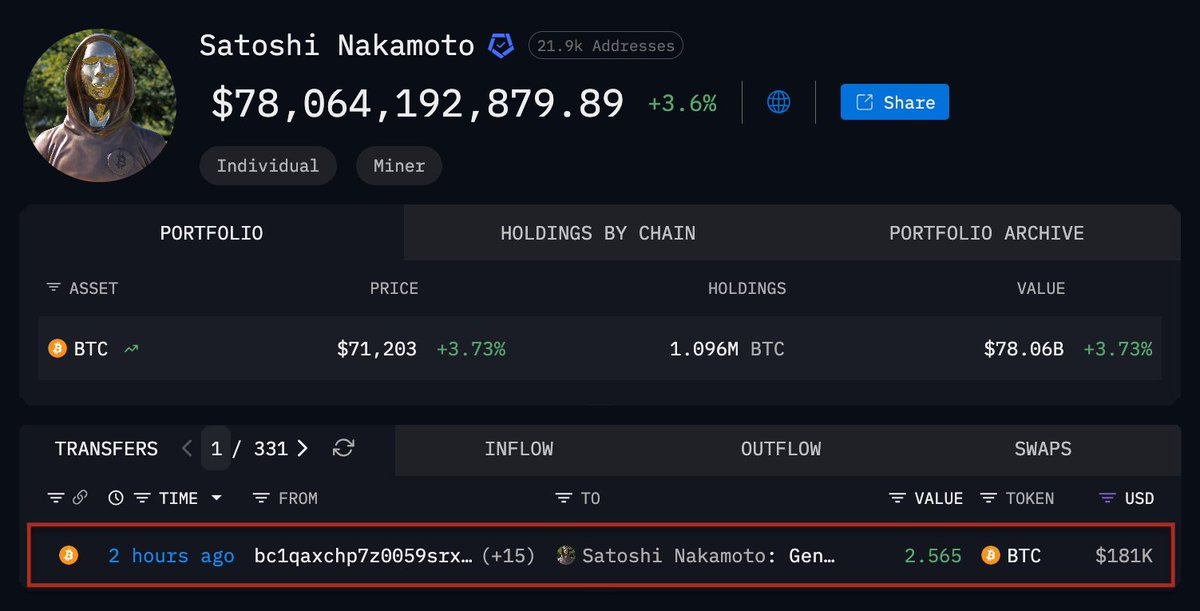Click the Share button
The image size is (1200, 611).
click(x=894, y=102)
